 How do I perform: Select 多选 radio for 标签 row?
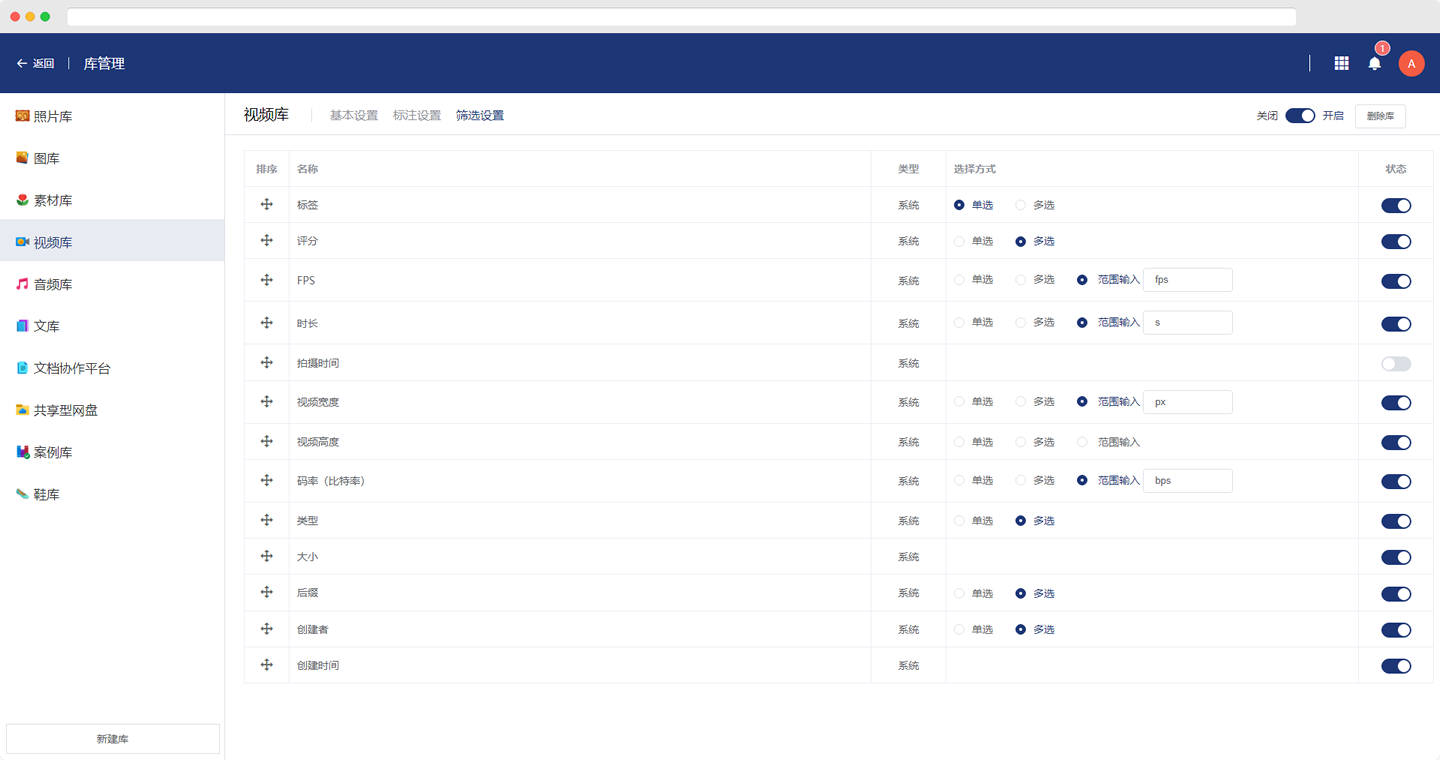pyautogui.click(x=1020, y=205)
